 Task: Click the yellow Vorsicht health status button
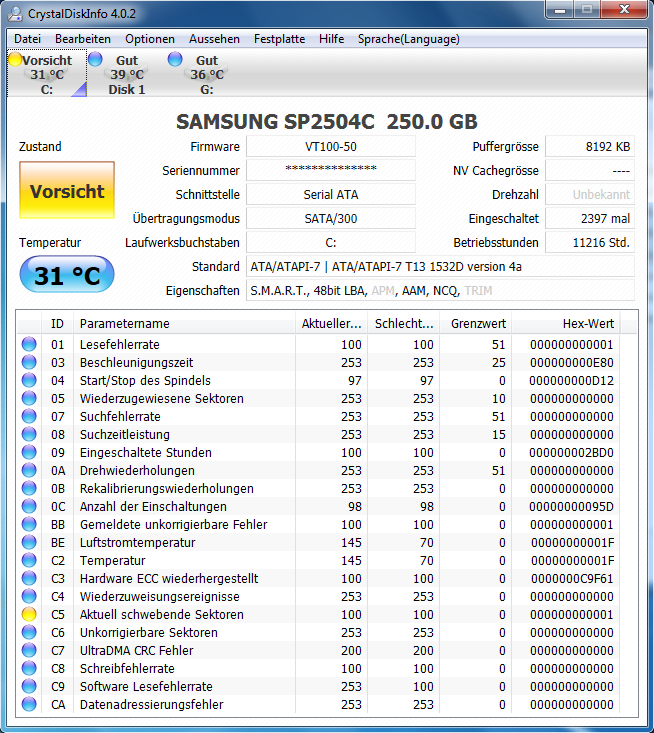(x=67, y=190)
